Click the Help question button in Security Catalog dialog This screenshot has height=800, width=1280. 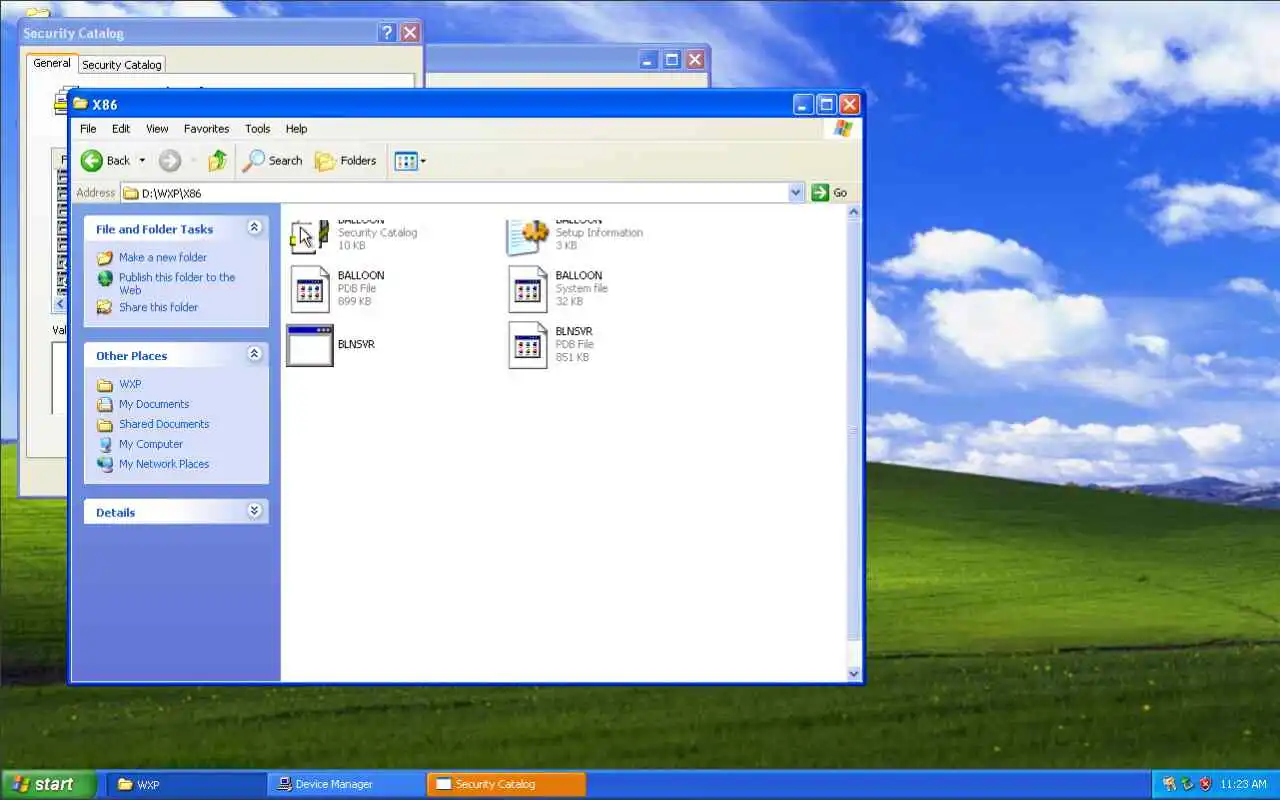pos(388,33)
